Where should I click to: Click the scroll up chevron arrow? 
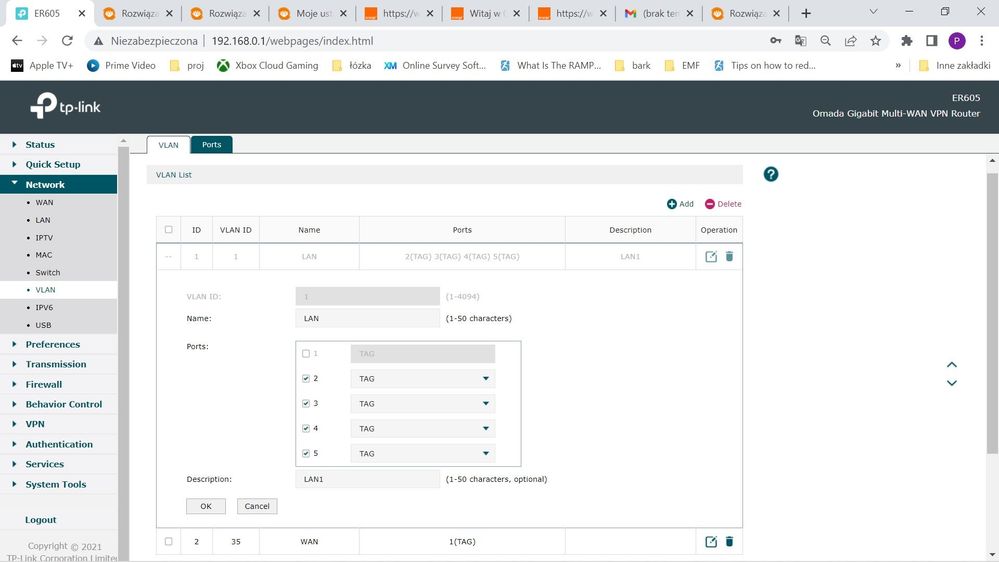click(x=952, y=365)
